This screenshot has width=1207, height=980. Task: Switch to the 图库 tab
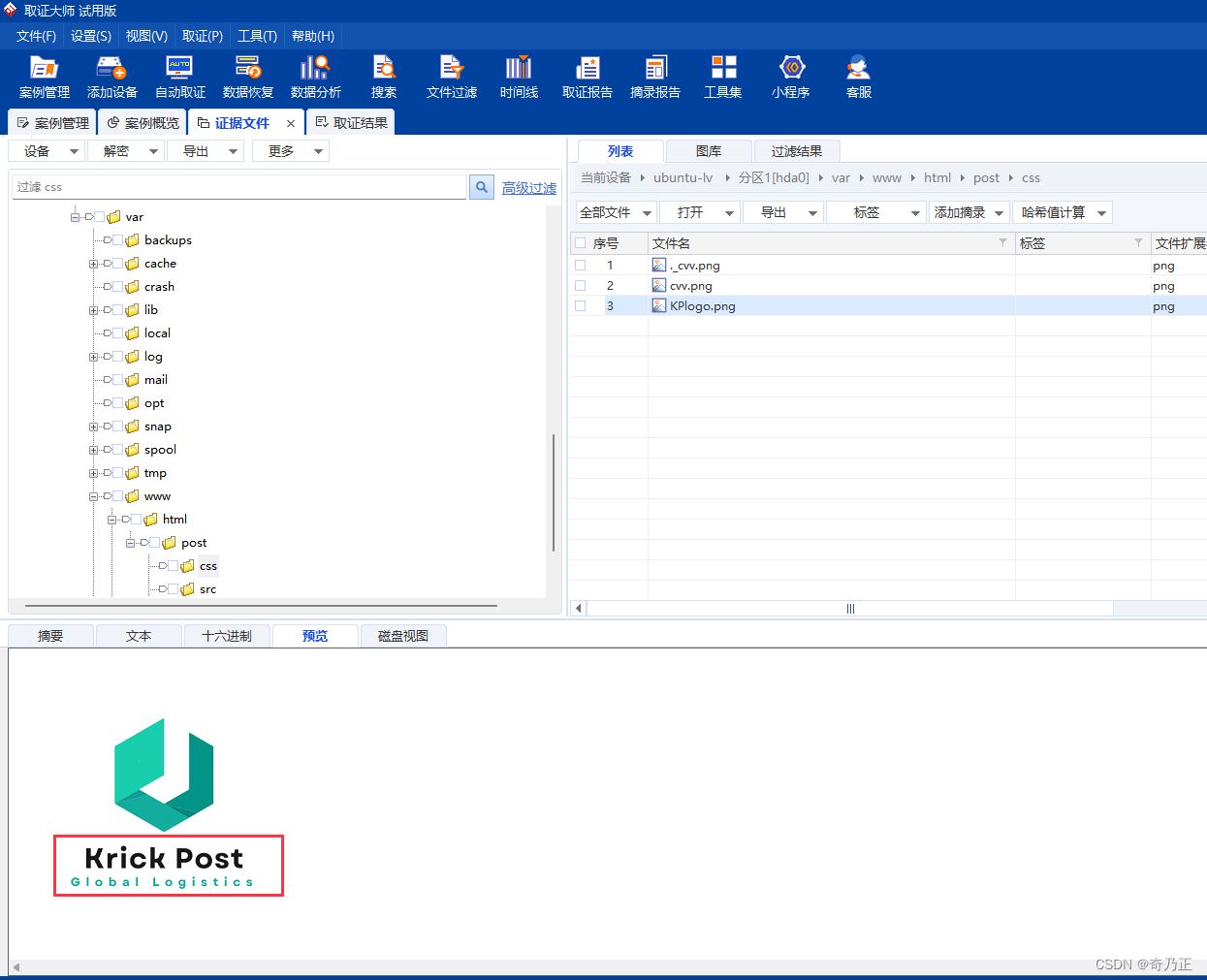[709, 151]
